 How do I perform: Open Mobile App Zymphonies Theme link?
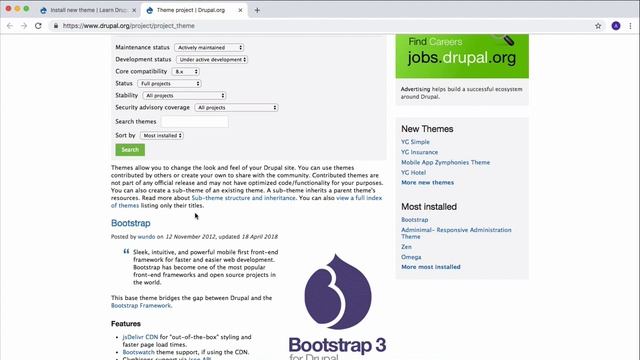point(445,162)
